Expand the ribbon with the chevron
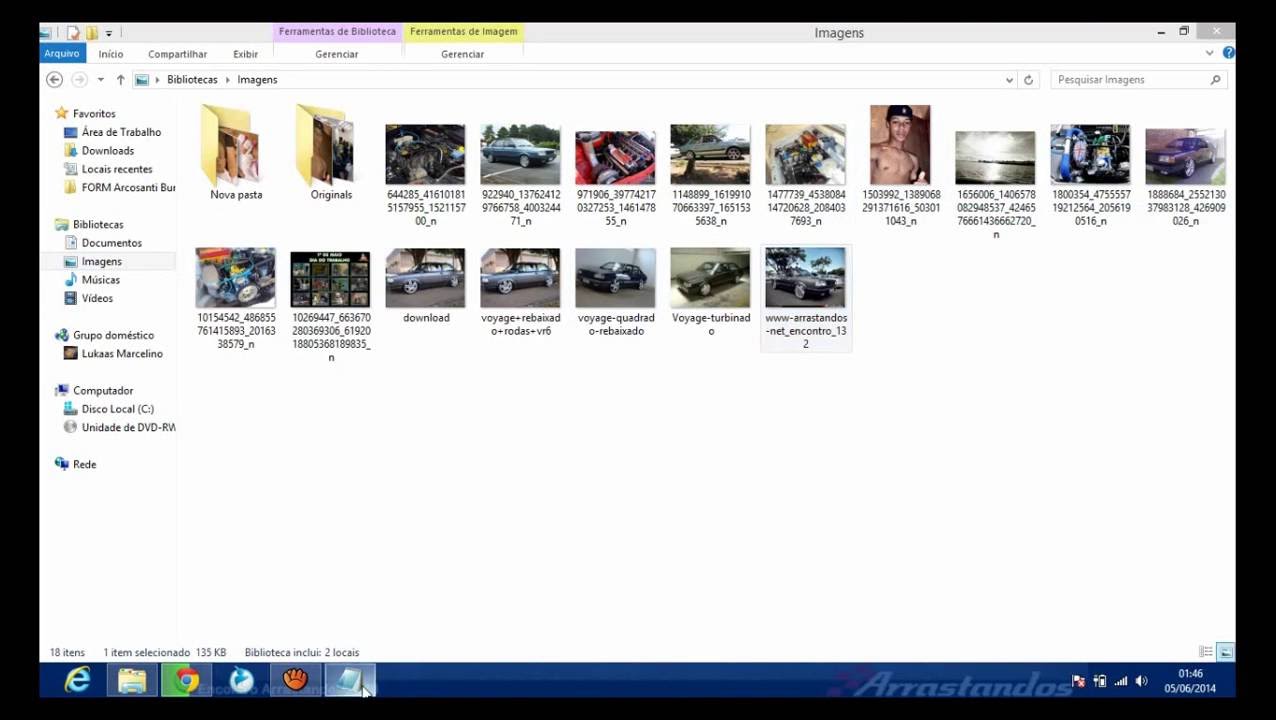Screen dimensions: 1276x720 [x=1210, y=54]
